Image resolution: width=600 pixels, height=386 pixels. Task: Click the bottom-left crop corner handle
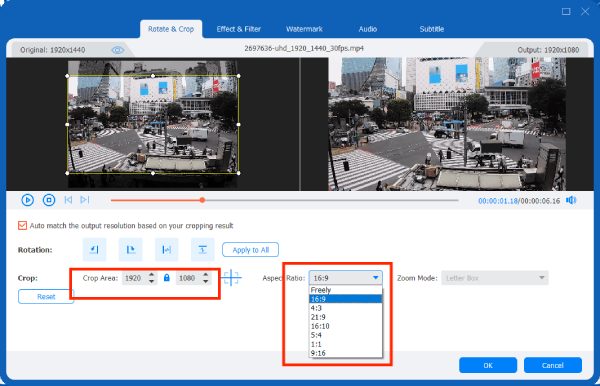click(68, 173)
